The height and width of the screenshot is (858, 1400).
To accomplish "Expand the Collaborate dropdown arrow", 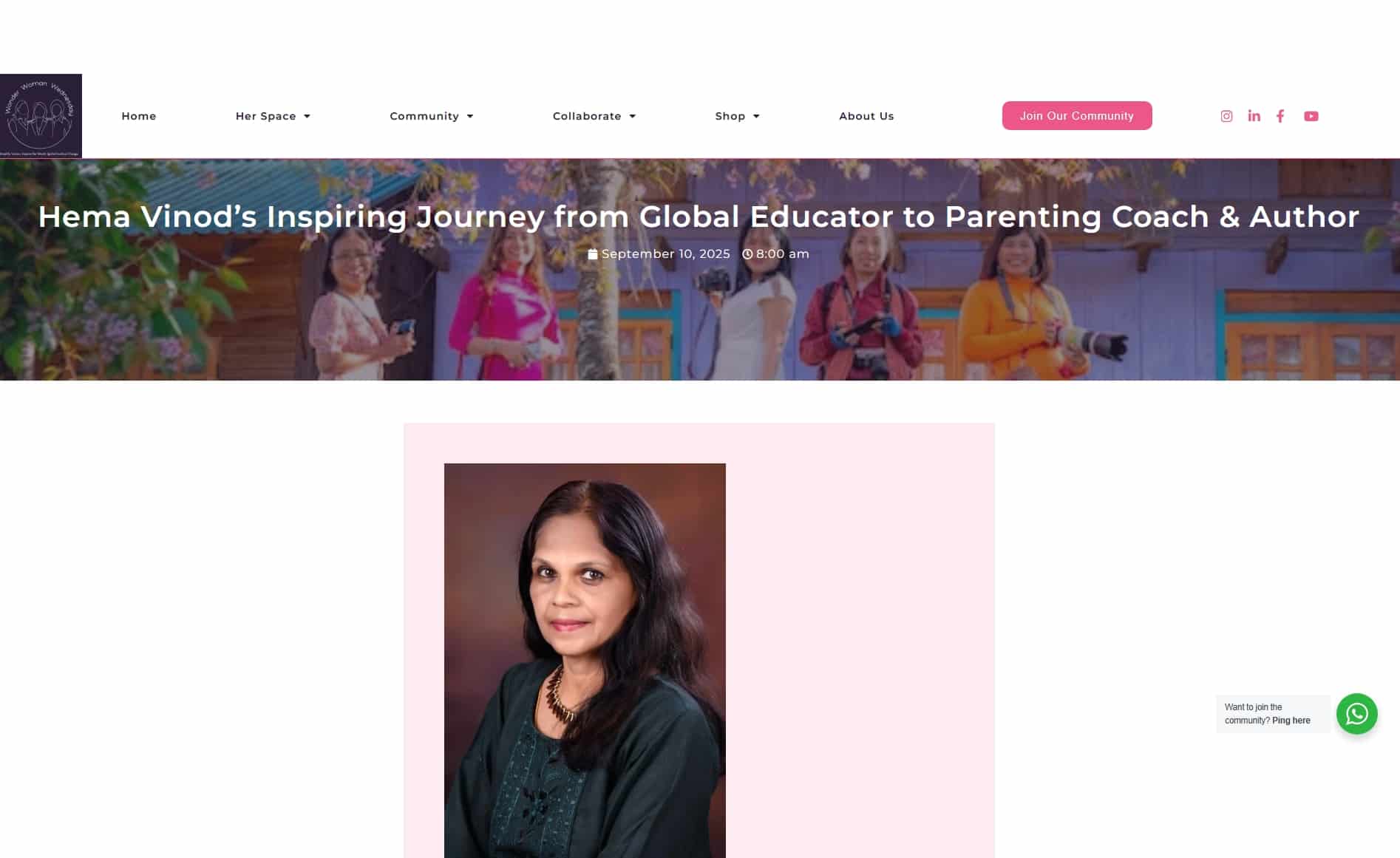I will (x=632, y=116).
